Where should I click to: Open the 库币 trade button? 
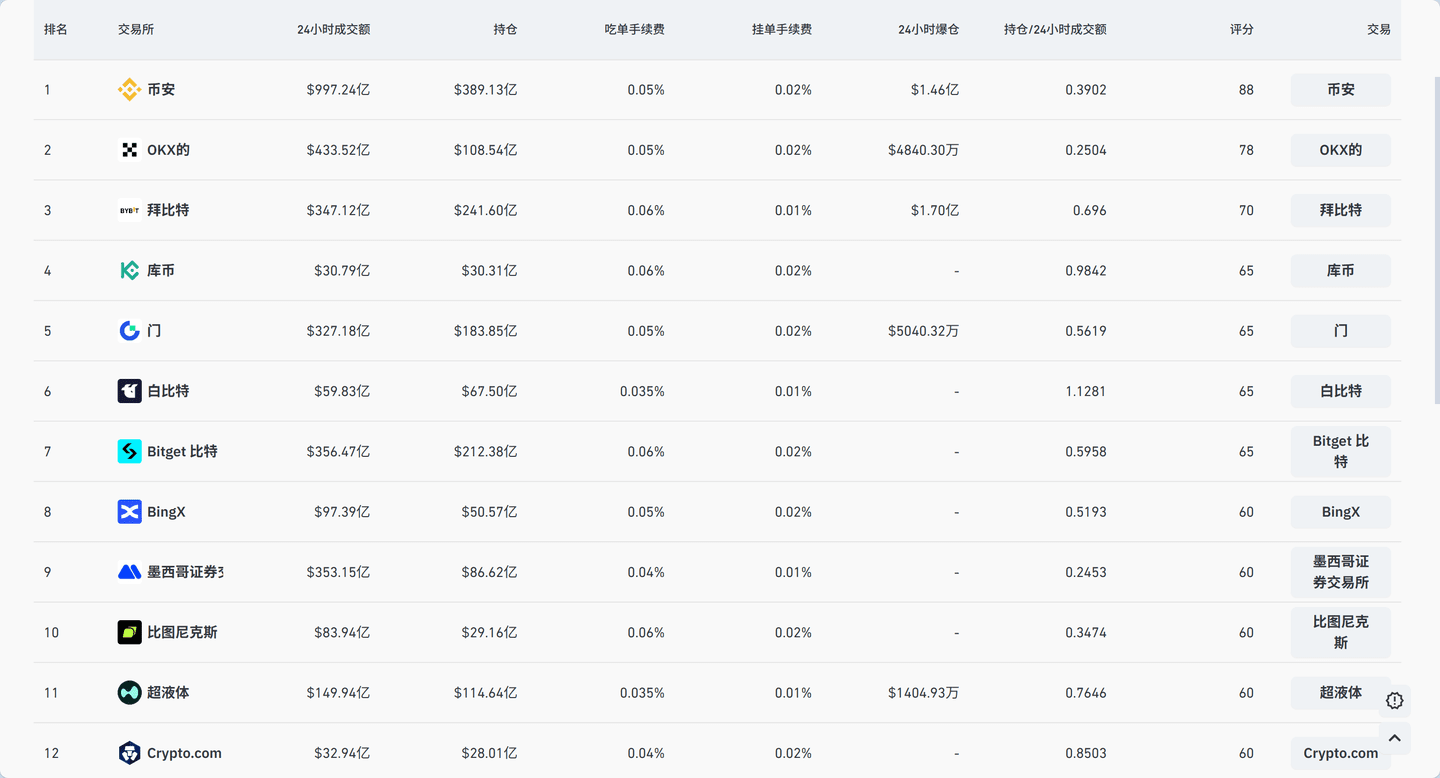1340,270
